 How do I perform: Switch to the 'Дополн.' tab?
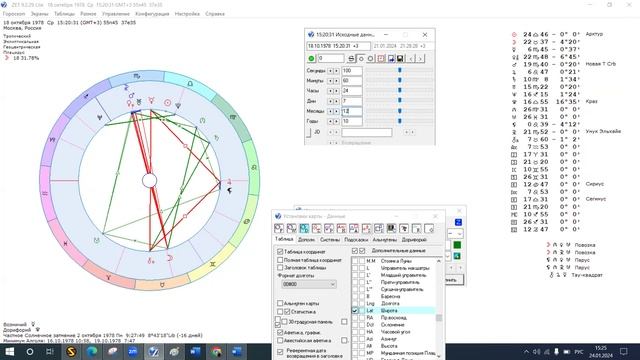pos(306,240)
